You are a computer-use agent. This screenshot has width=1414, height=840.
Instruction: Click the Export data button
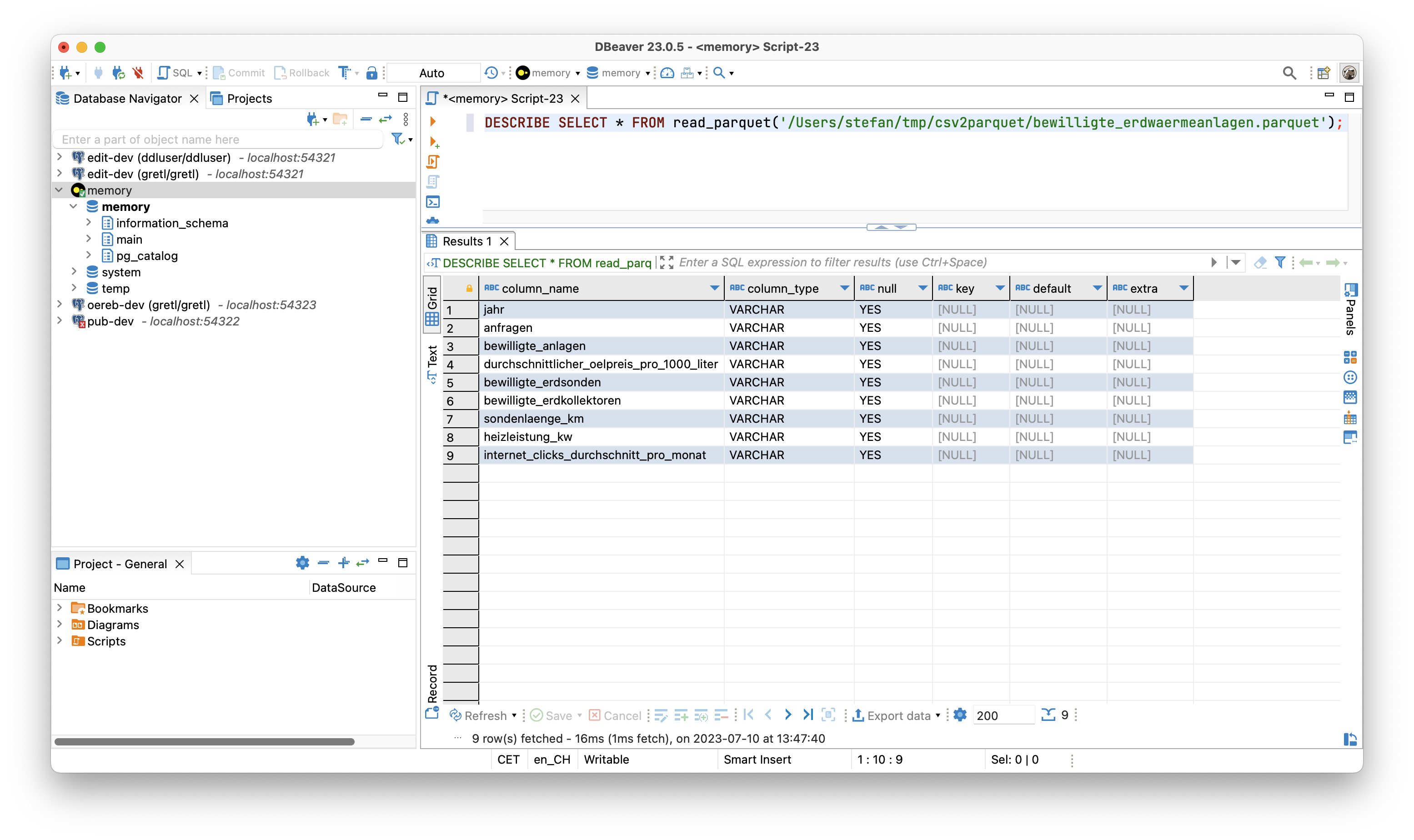point(892,715)
